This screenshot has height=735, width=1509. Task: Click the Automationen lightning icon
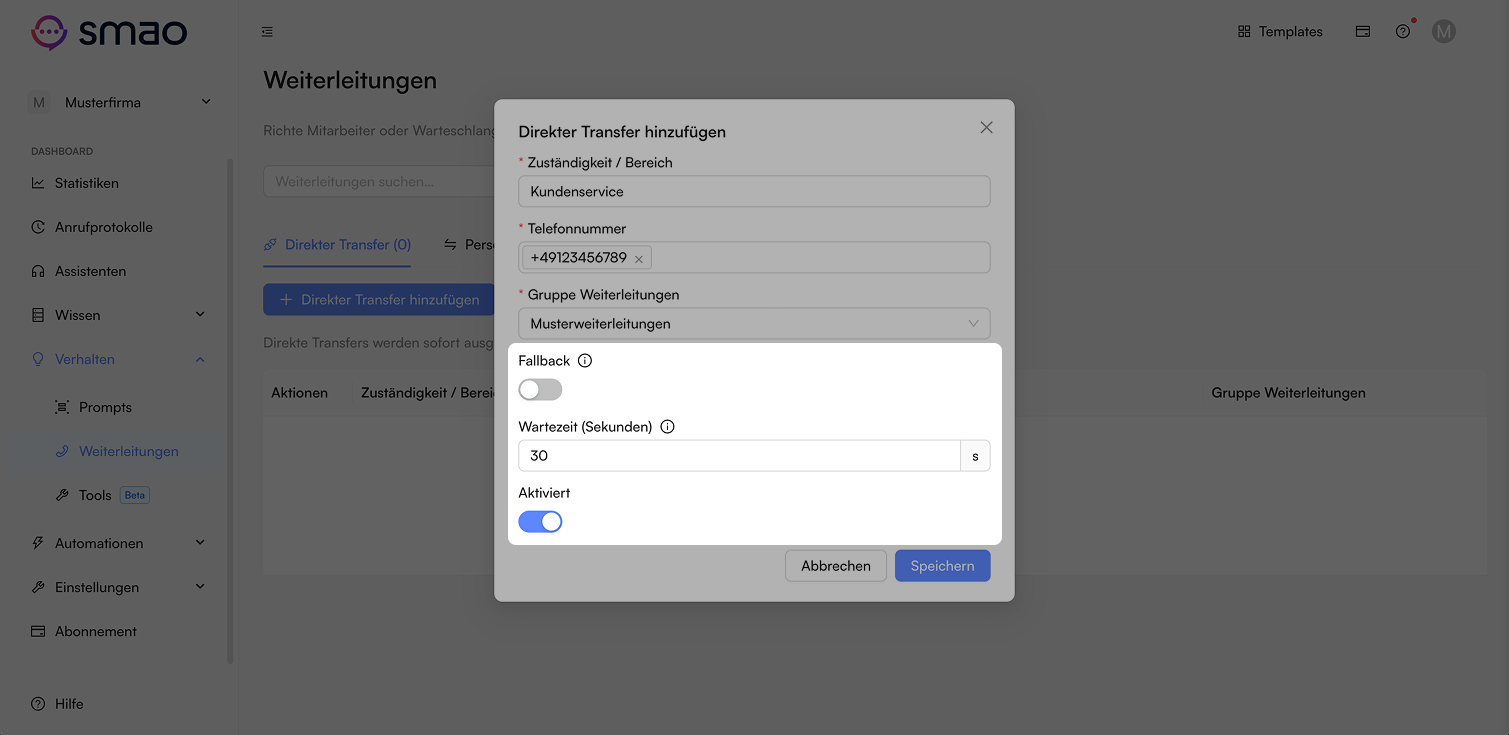(x=38, y=543)
